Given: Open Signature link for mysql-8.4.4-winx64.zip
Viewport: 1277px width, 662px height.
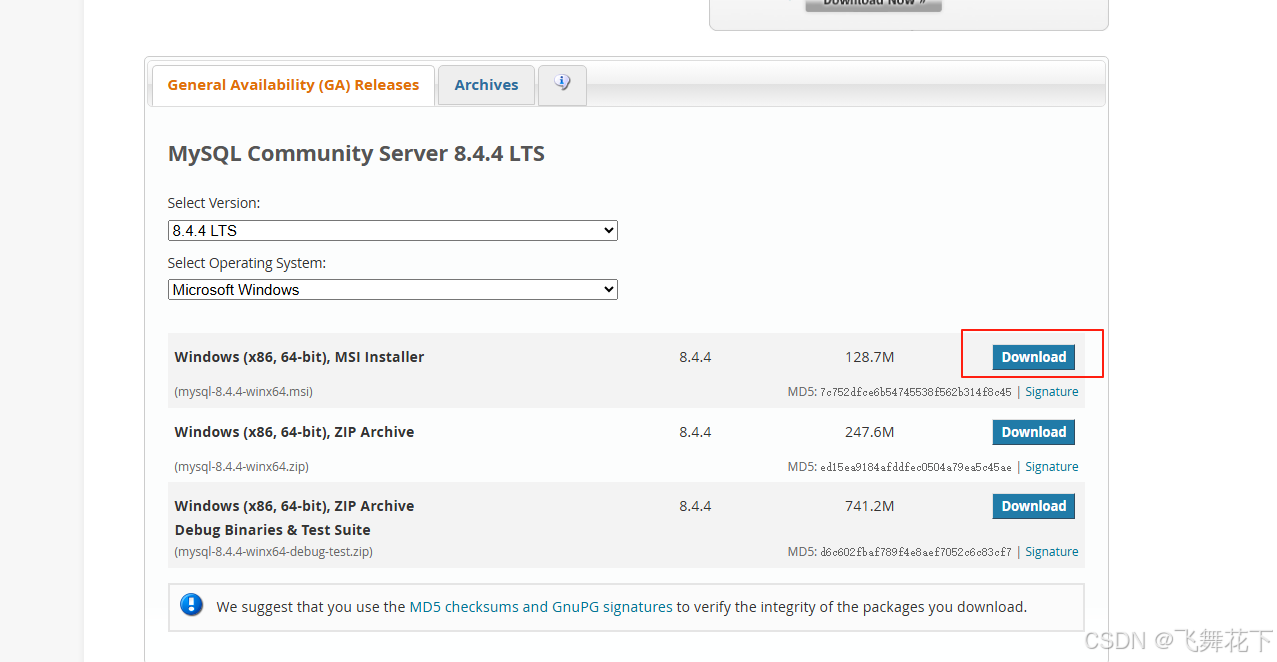Looking at the screenshot, I should pyautogui.click(x=1051, y=467).
